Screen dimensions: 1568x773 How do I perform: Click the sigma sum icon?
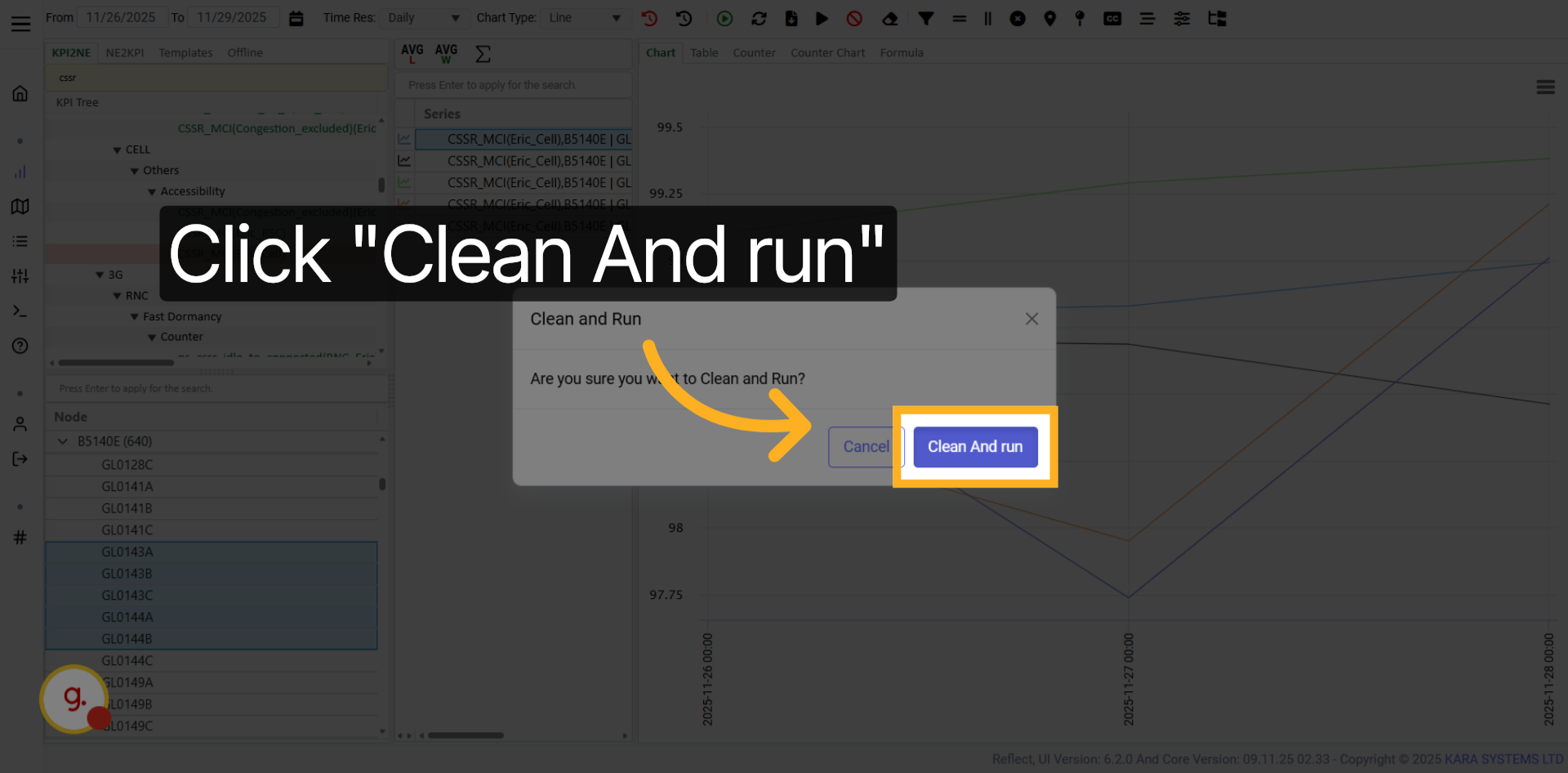483,54
